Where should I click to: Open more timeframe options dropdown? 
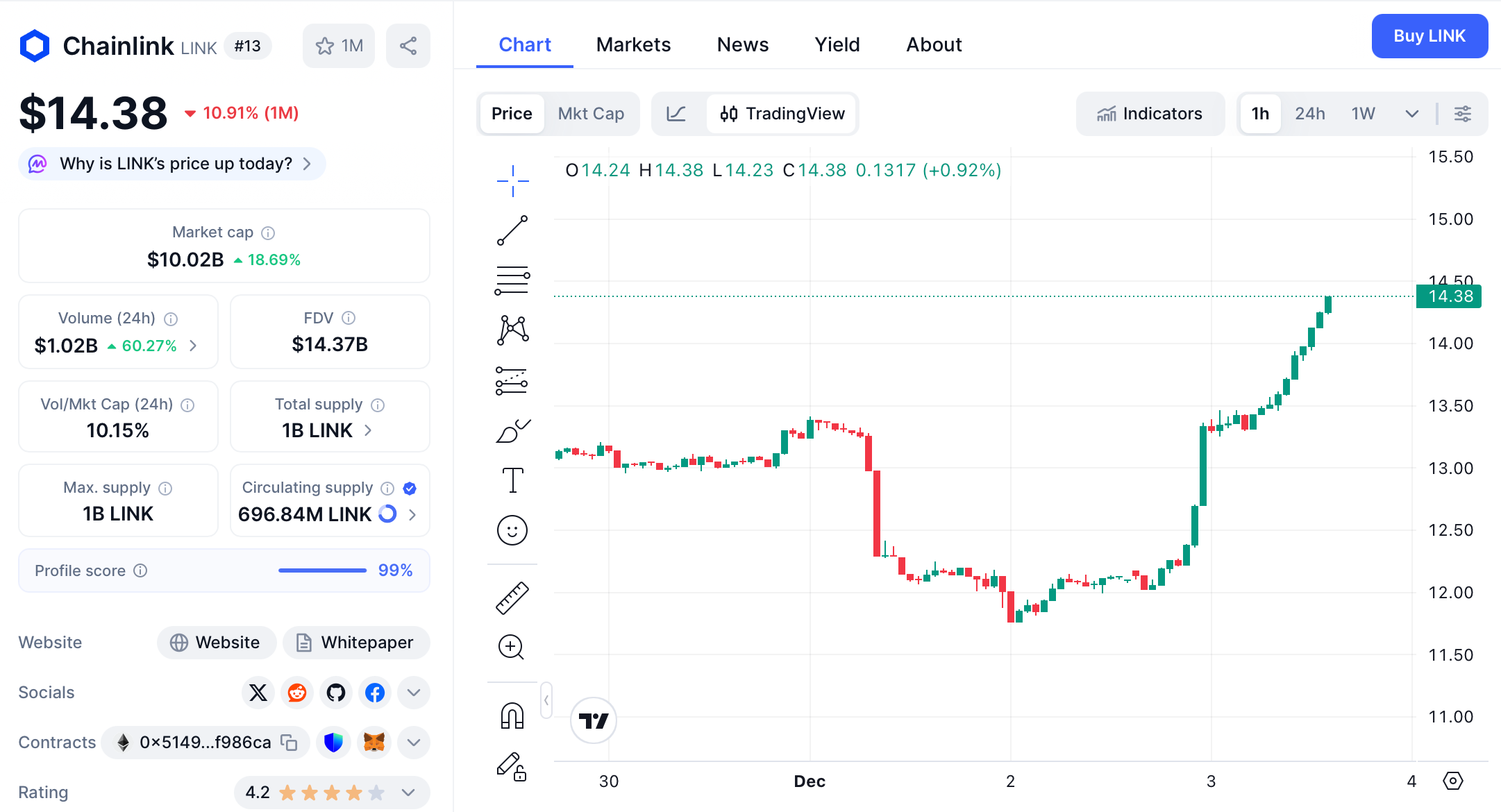[1411, 113]
